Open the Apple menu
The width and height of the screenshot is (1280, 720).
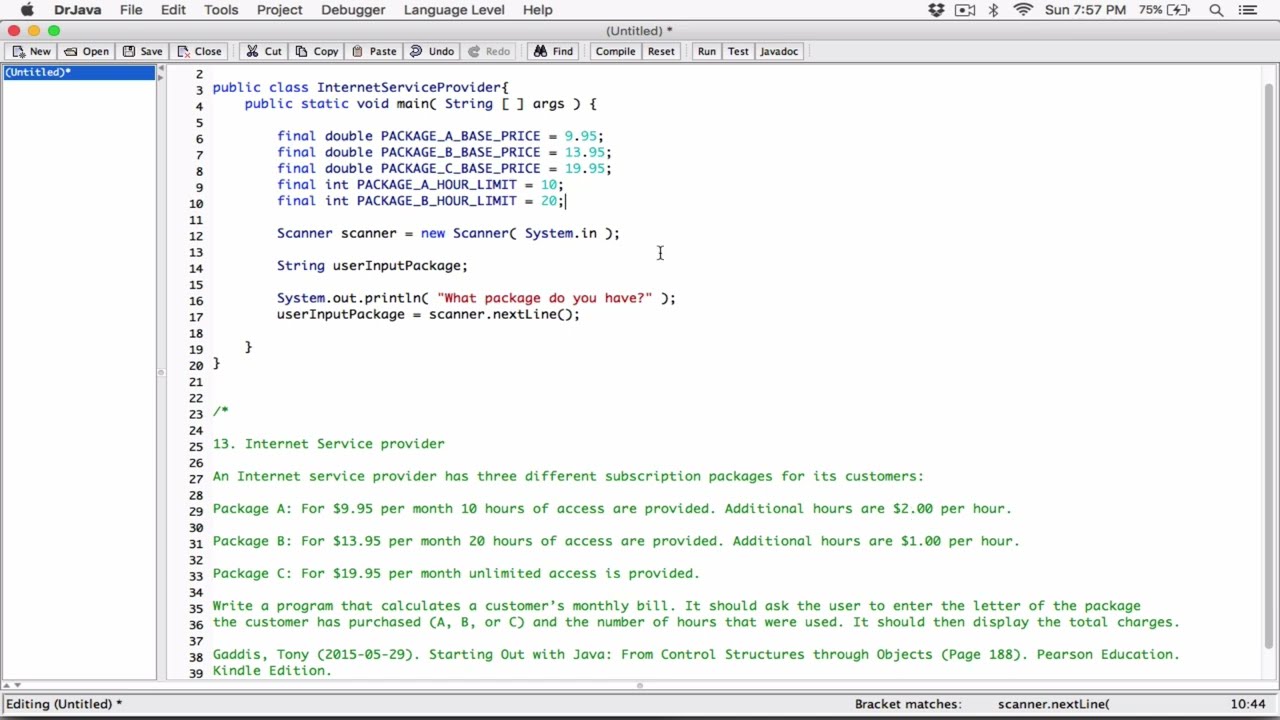point(27,10)
